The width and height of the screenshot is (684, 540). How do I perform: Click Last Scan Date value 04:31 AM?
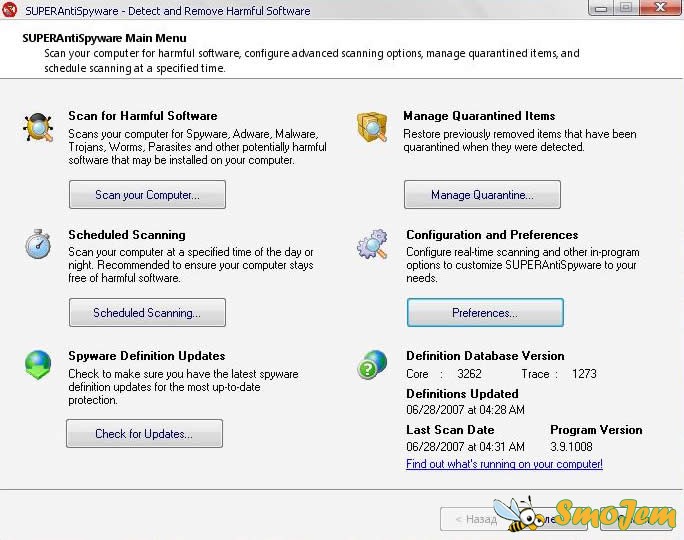pyautogui.click(x=465, y=447)
